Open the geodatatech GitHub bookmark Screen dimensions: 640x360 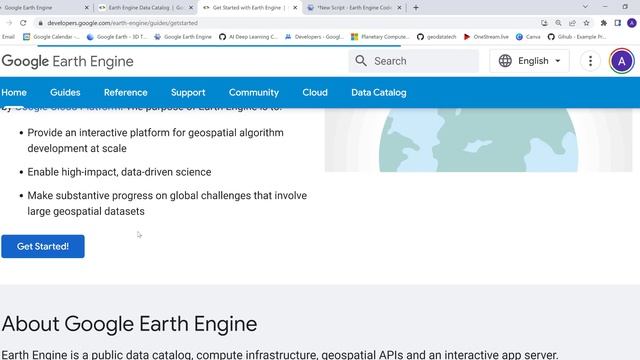436,37
